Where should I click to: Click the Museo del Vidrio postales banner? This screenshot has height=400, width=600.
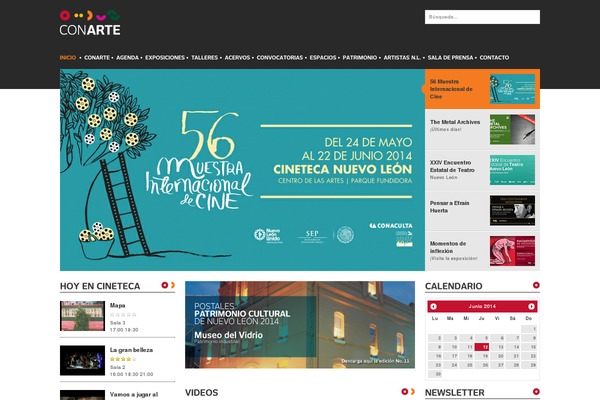point(300,325)
